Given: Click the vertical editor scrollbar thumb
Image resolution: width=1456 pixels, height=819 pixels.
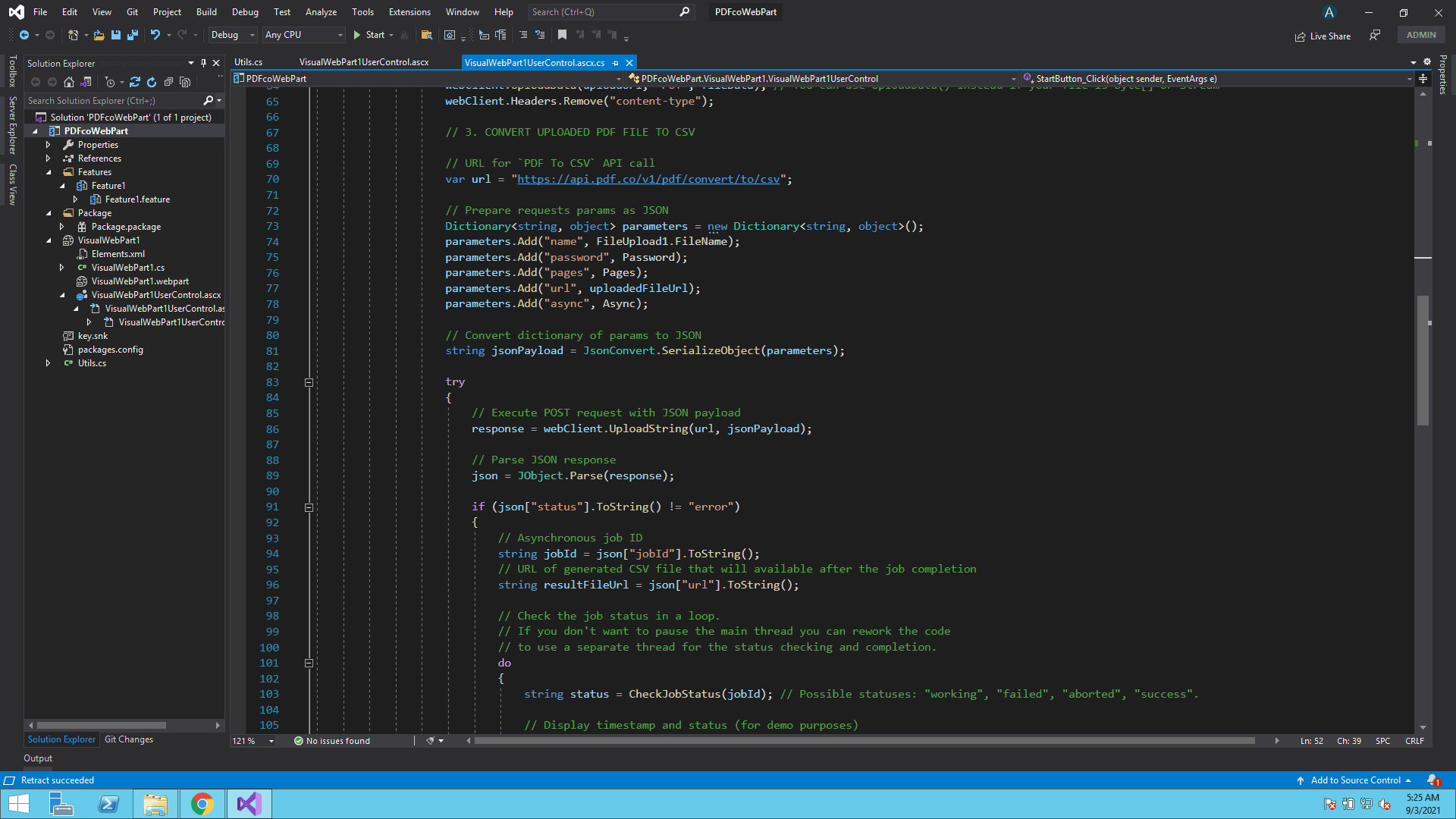Looking at the screenshot, I should 1423,360.
